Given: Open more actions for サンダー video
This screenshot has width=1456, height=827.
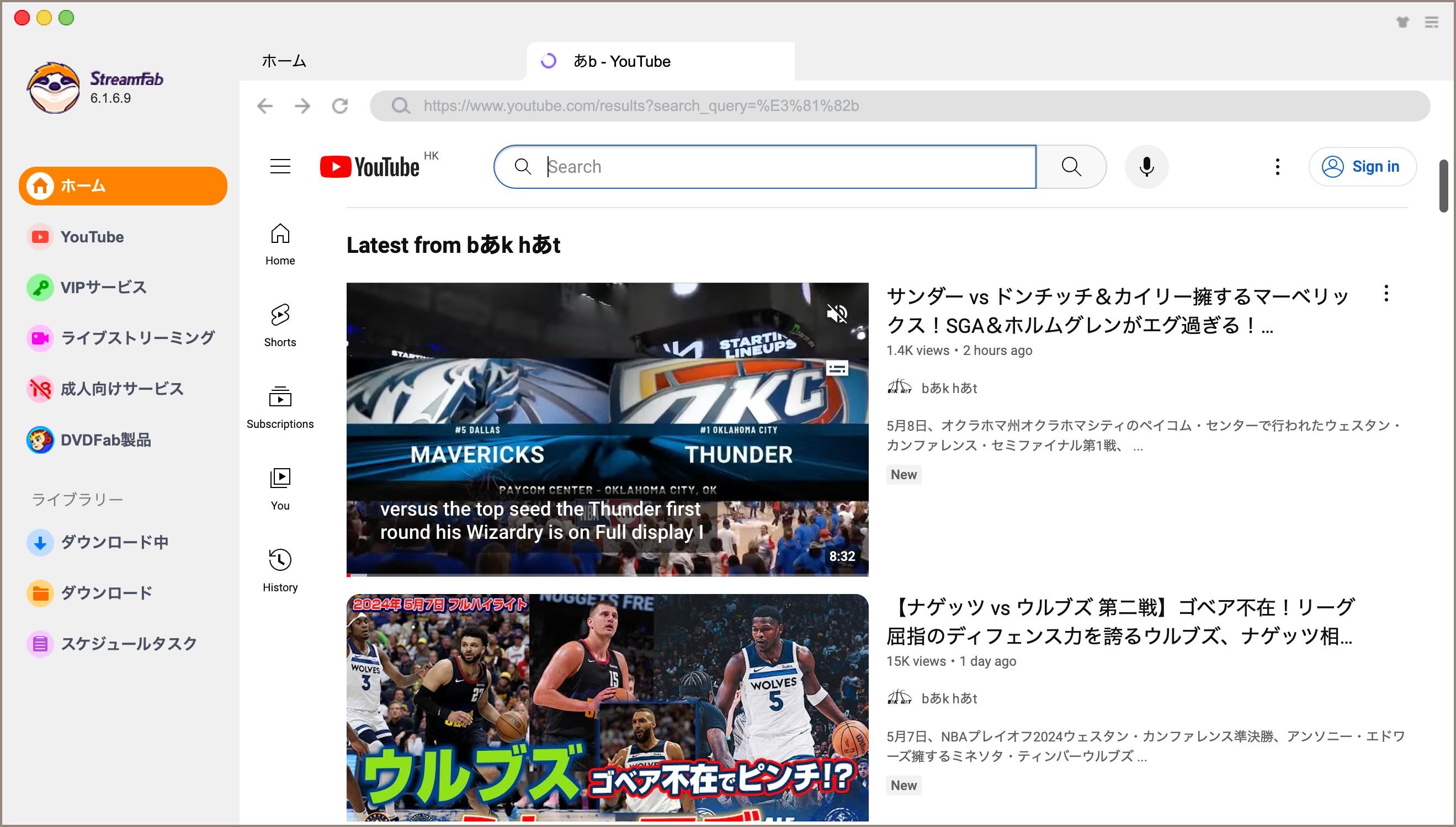Looking at the screenshot, I should coord(1386,294).
